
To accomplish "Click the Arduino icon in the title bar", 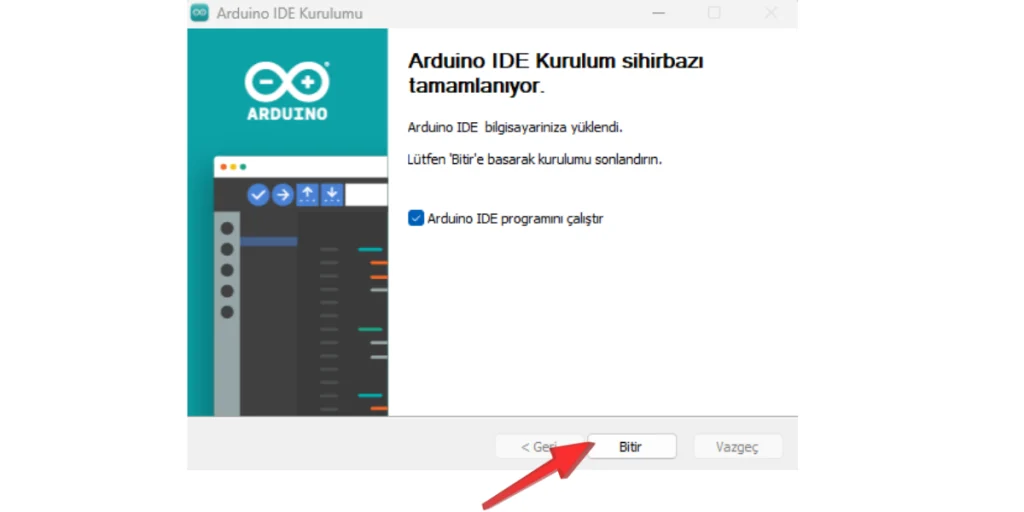I will [200, 13].
